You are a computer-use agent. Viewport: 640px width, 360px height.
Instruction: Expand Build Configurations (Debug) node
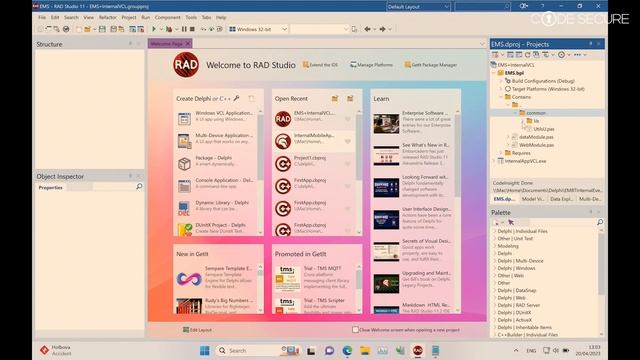tap(501, 81)
